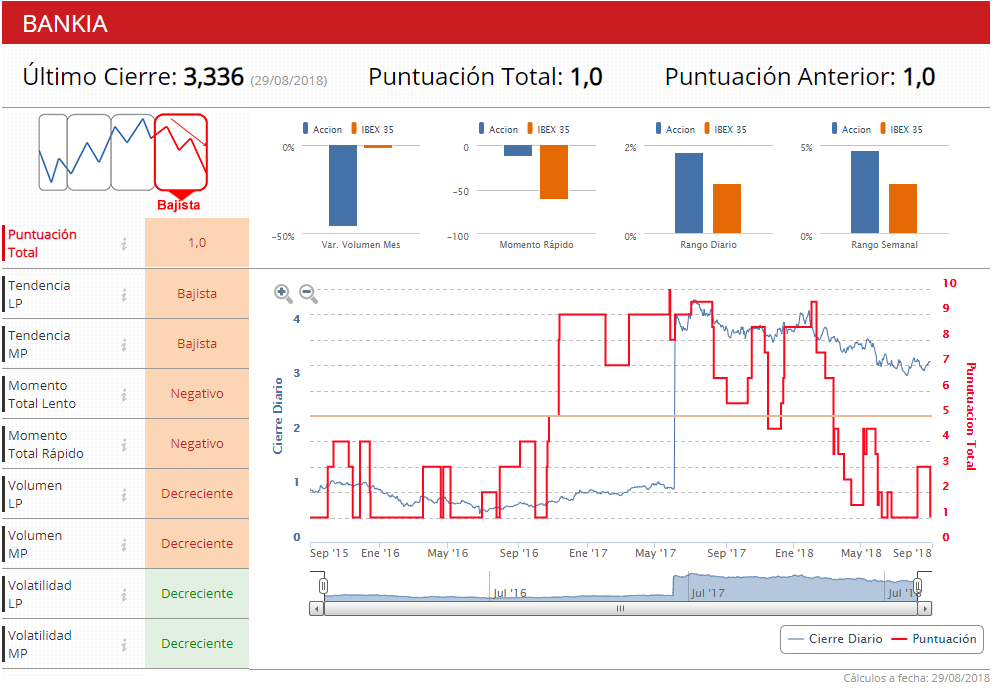The image size is (994, 689).
Task: Toggle Accion legend in Rango Diario chart
Action: tap(676, 129)
